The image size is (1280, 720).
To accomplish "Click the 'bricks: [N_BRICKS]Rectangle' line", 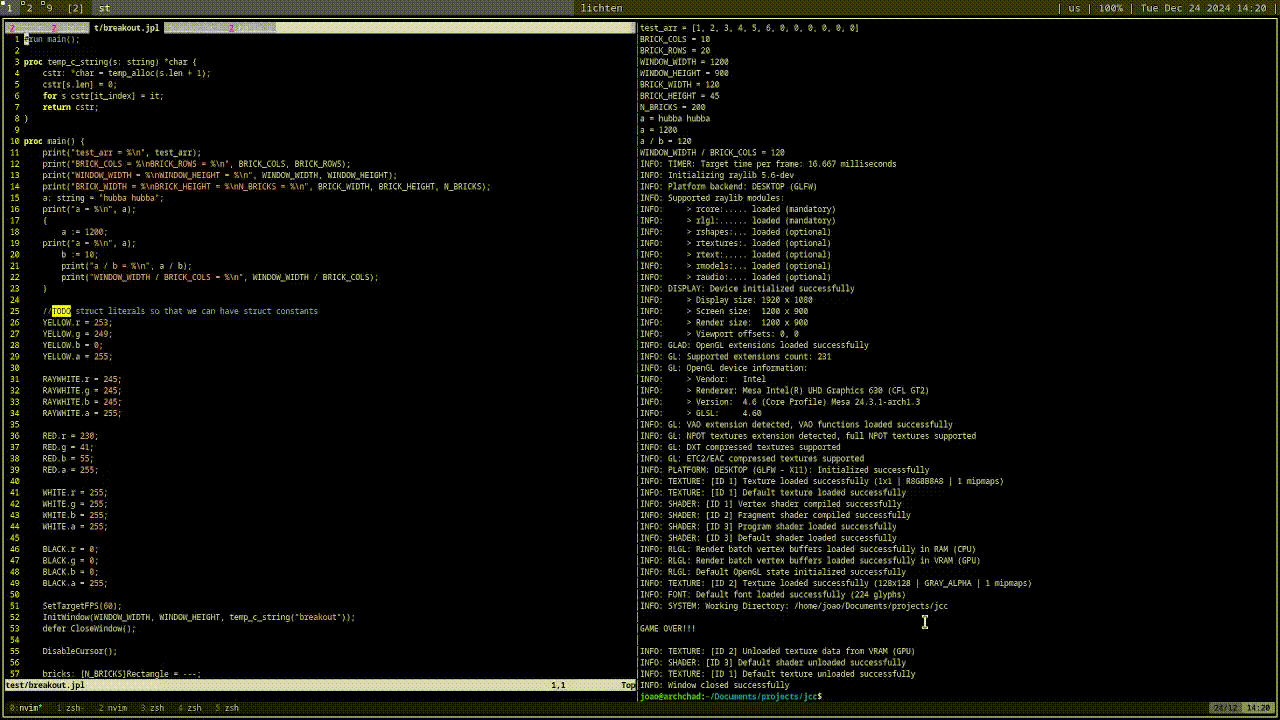I will (x=121, y=674).
